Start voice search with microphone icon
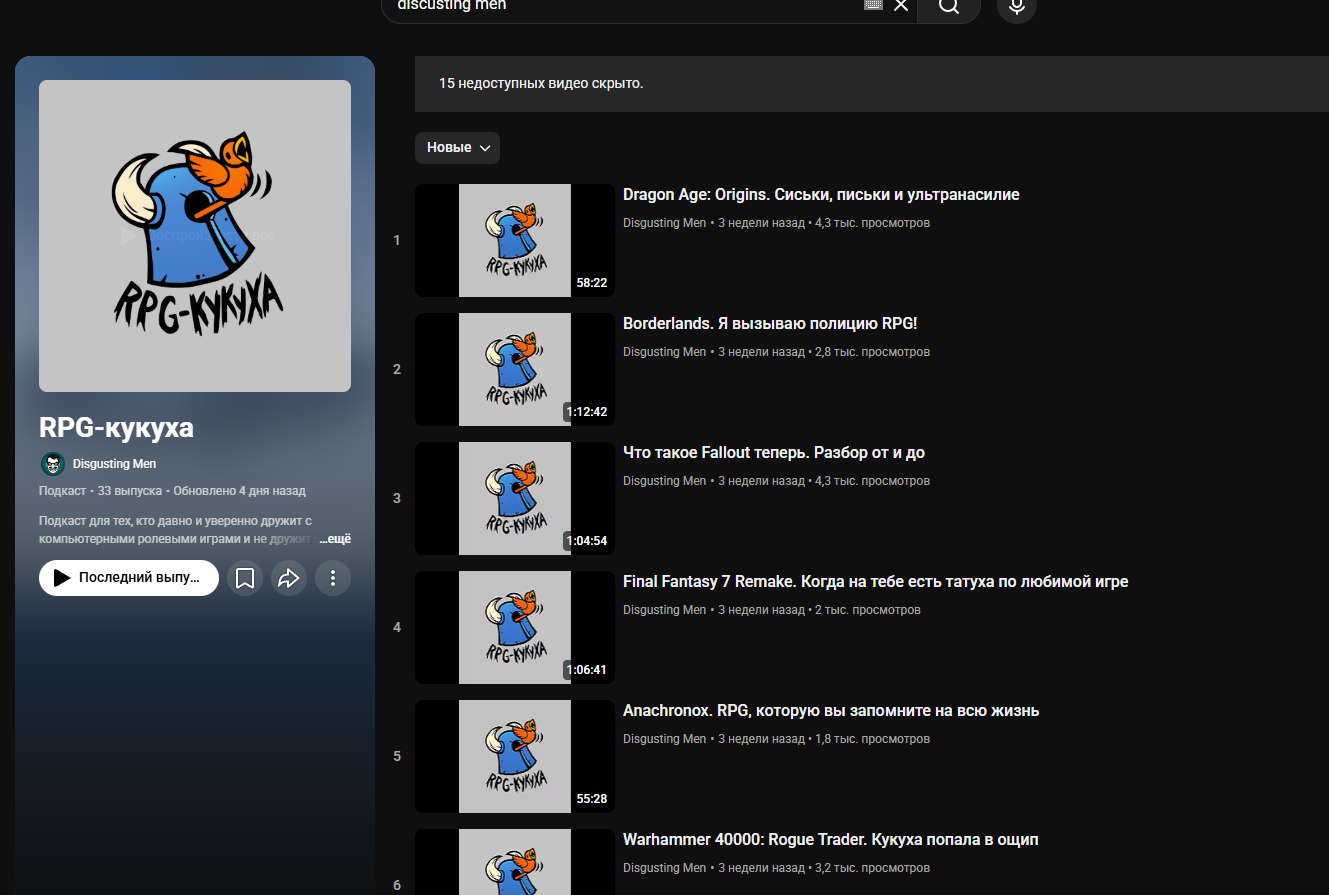Image resolution: width=1329 pixels, height=895 pixels. pyautogui.click(x=1016, y=7)
